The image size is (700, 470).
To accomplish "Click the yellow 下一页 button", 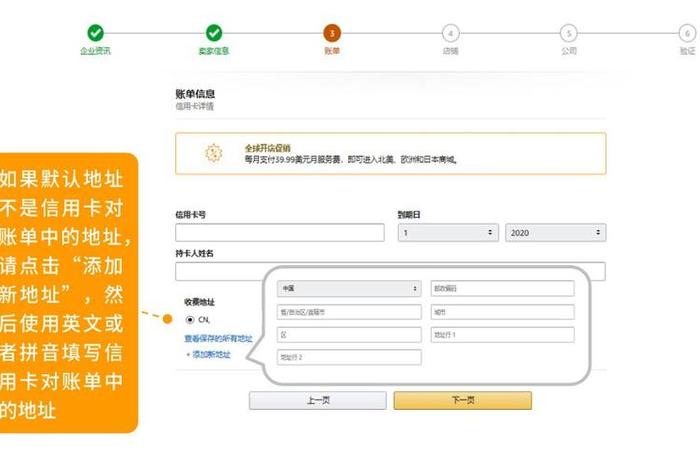I will pyautogui.click(x=462, y=400).
